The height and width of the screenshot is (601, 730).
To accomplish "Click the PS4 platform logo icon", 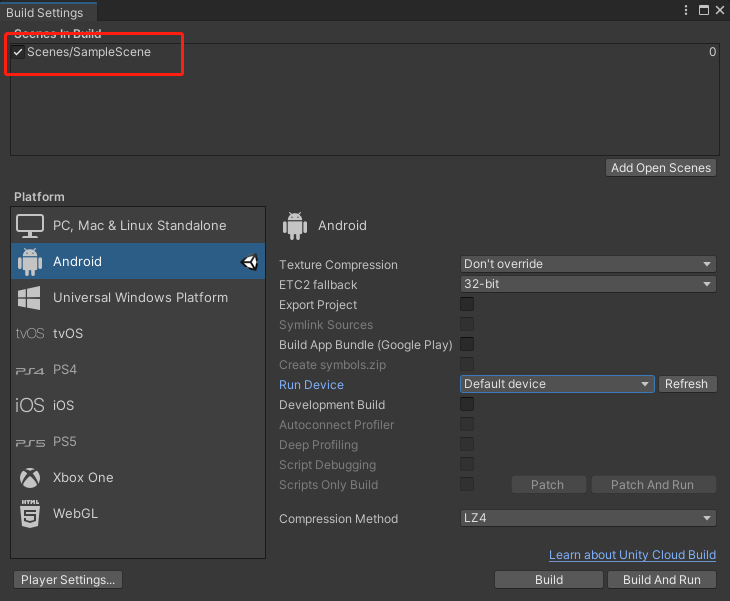I will pyautogui.click(x=30, y=371).
